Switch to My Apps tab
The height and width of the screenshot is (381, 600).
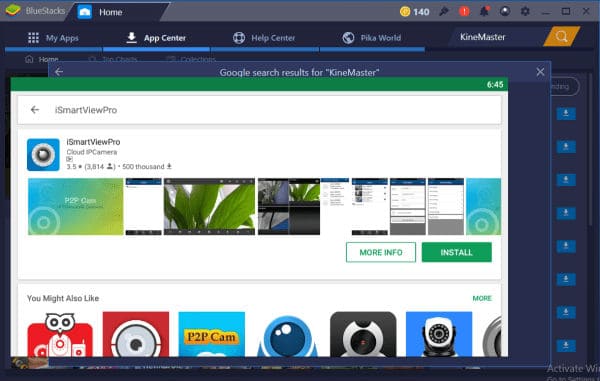tap(53, 38)
